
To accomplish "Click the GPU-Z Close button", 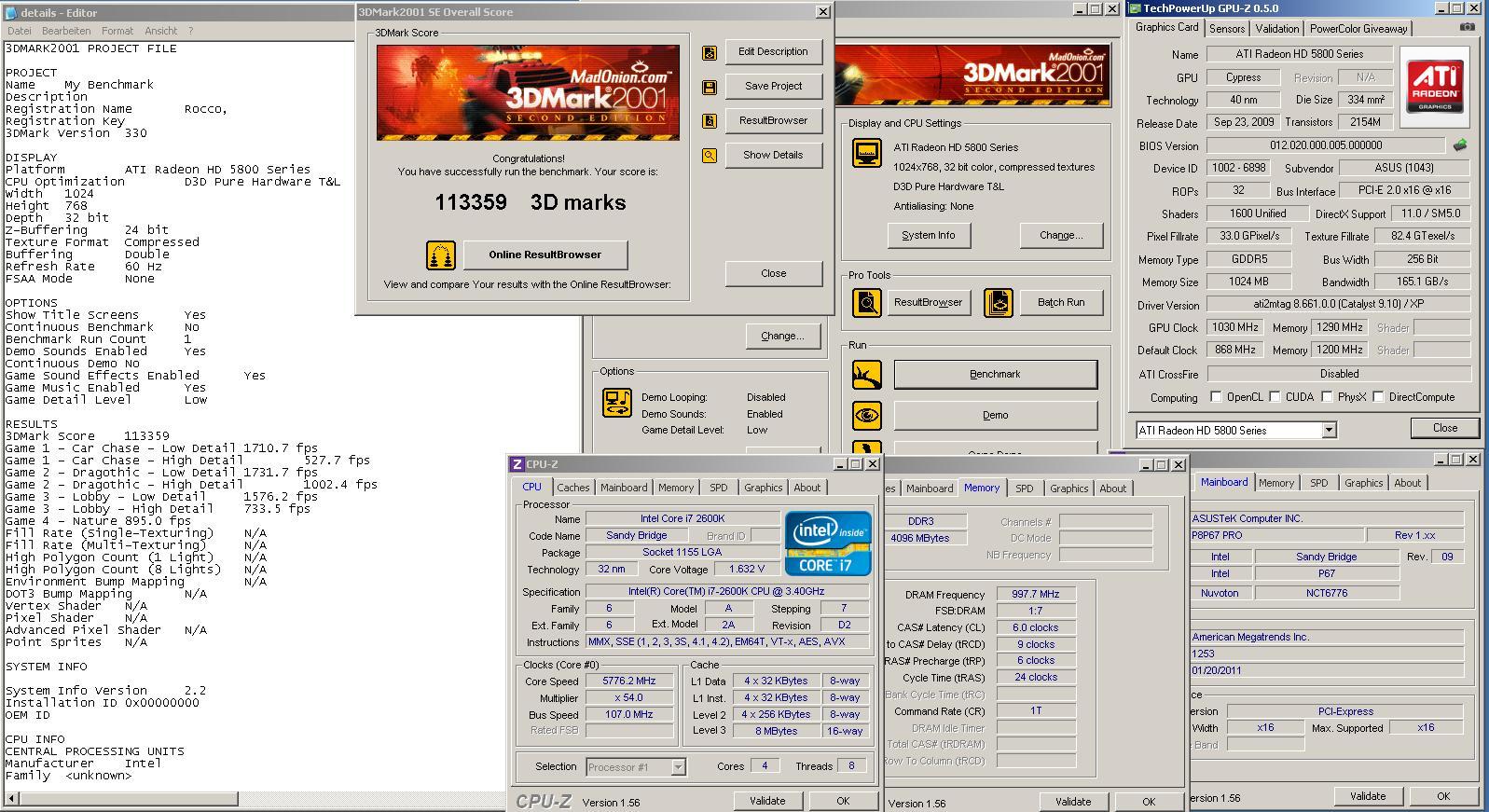I will (1445, 428).
